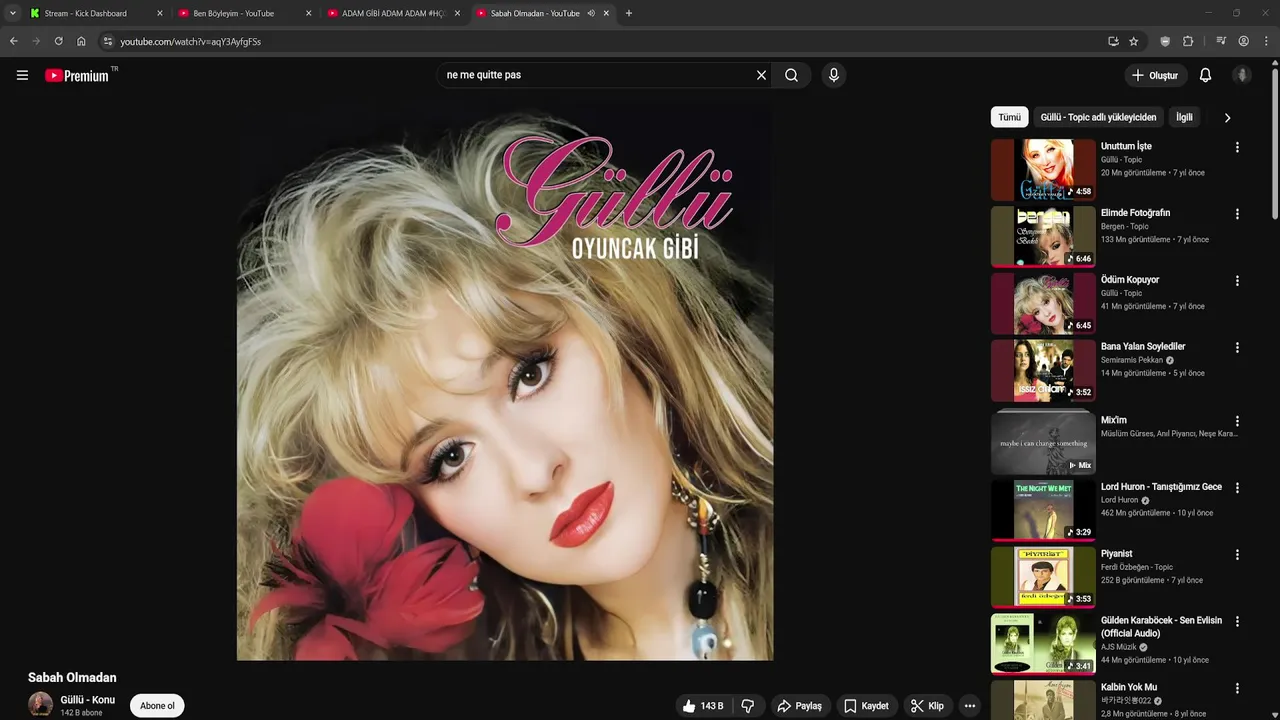Bookmark this page with the star

pyautogui.click(x=1134, y=41)
